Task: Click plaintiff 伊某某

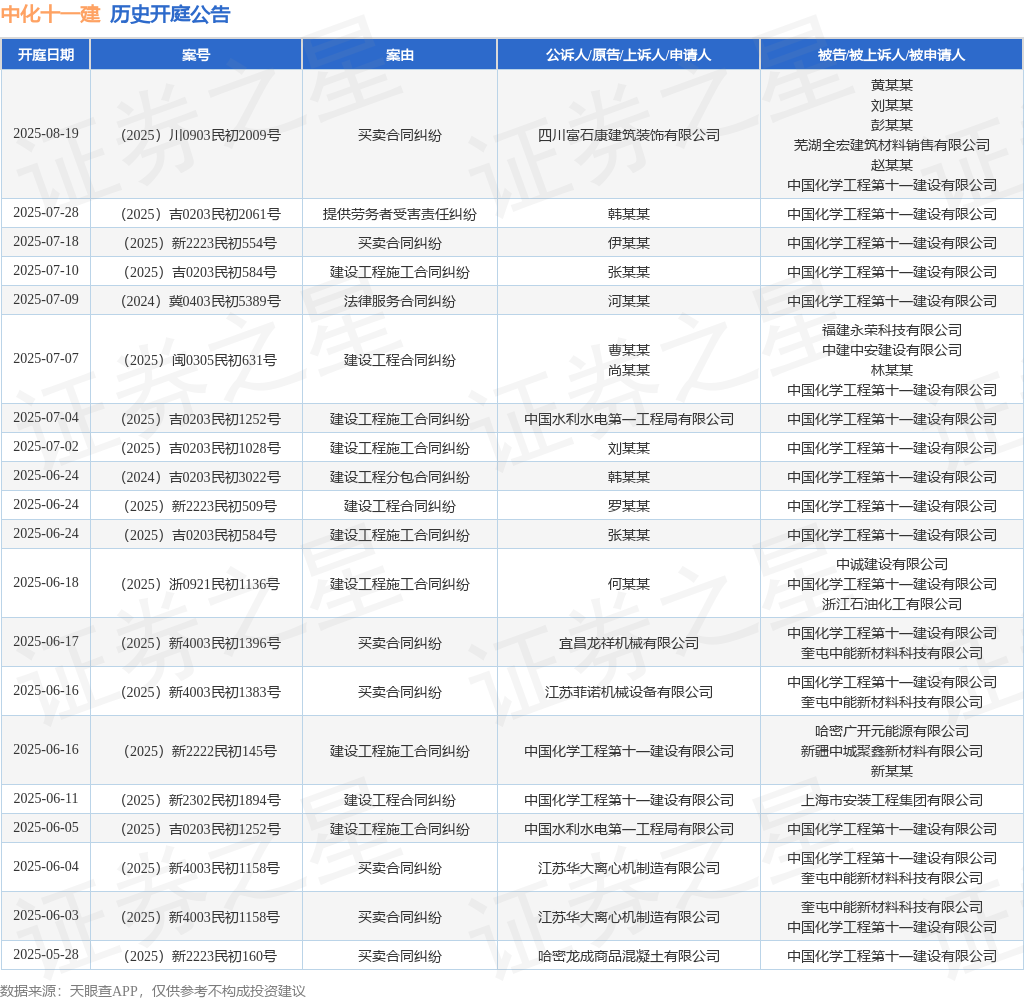Action: click(x=628, y=243)
